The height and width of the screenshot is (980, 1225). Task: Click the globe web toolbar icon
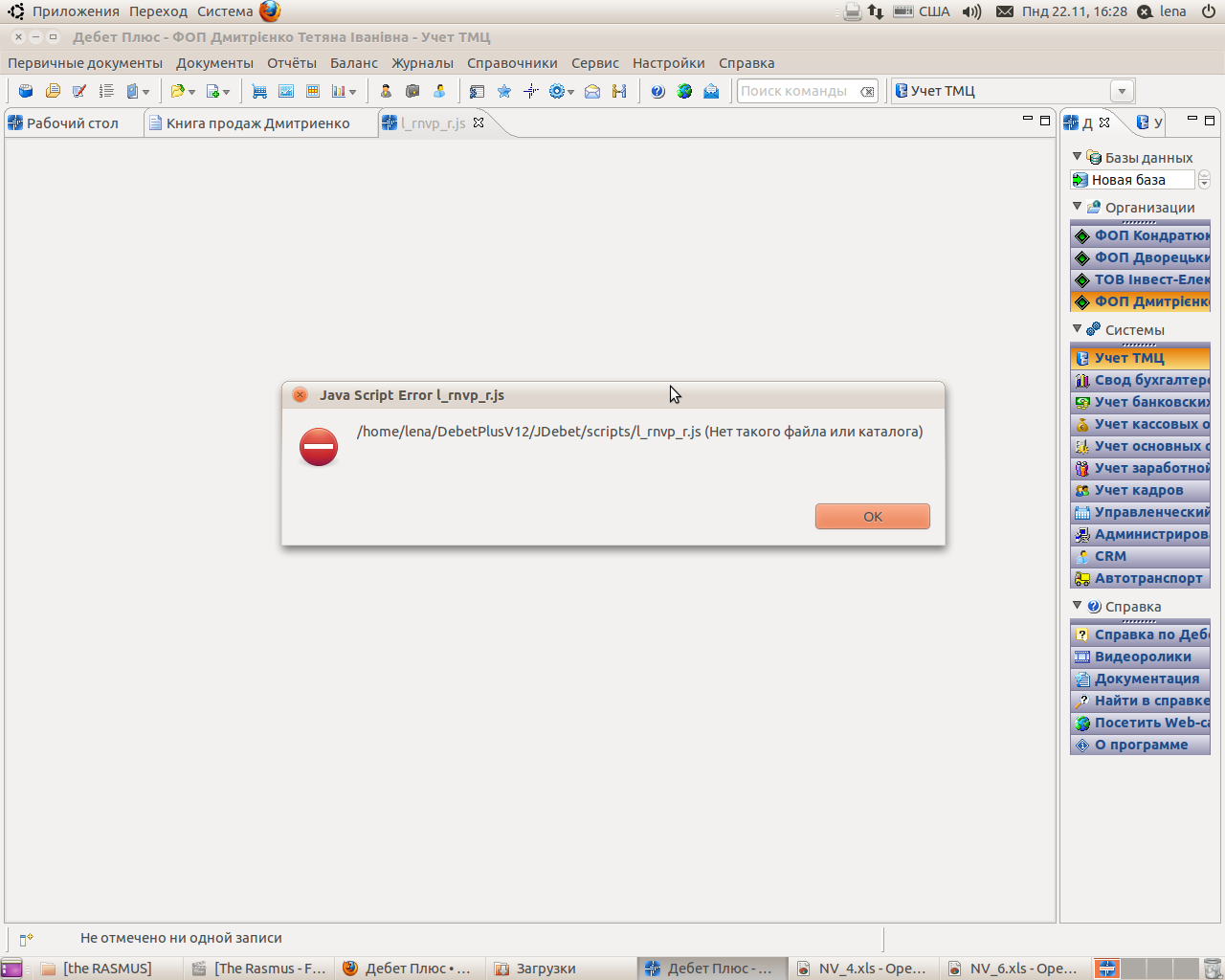pos(684,91)
